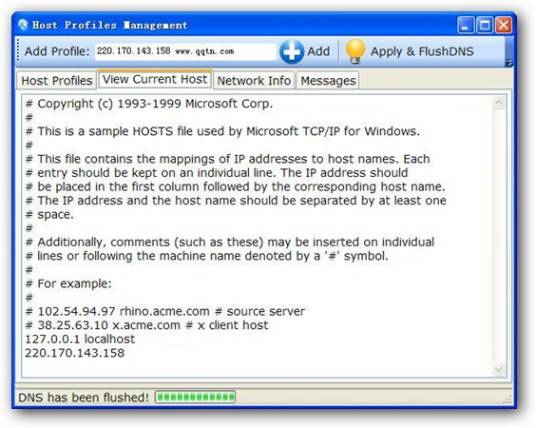Click the toolbar drag grip handle
Viewport: 536px width, 428px height.
click(x=18, y=51)
